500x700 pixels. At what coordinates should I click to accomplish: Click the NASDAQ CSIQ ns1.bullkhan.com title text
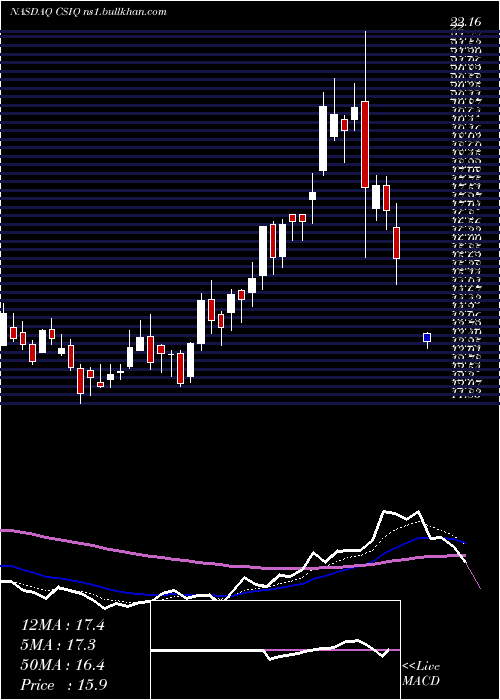pos(88,12)
